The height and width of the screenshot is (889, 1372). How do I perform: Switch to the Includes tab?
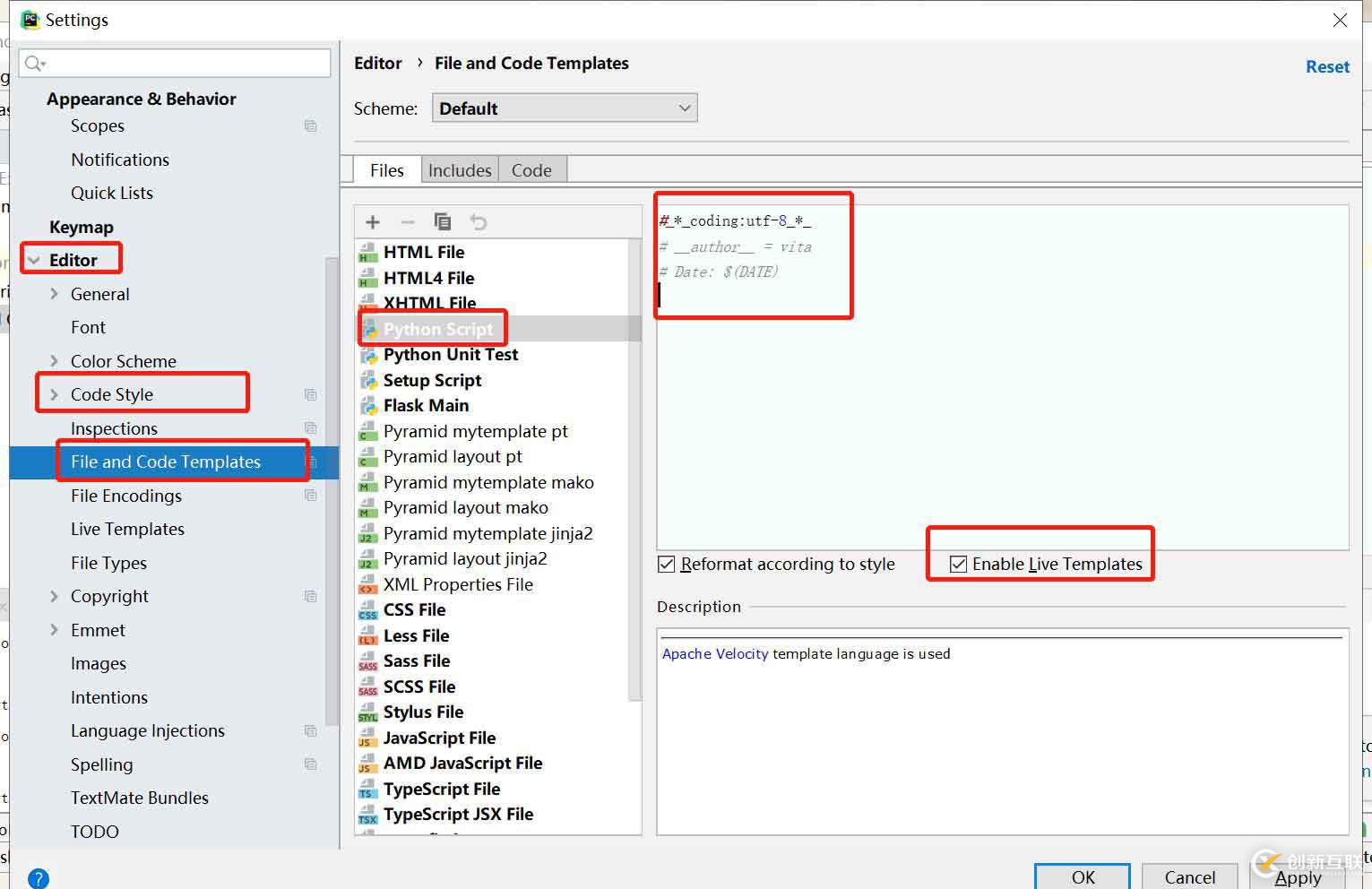460,170
